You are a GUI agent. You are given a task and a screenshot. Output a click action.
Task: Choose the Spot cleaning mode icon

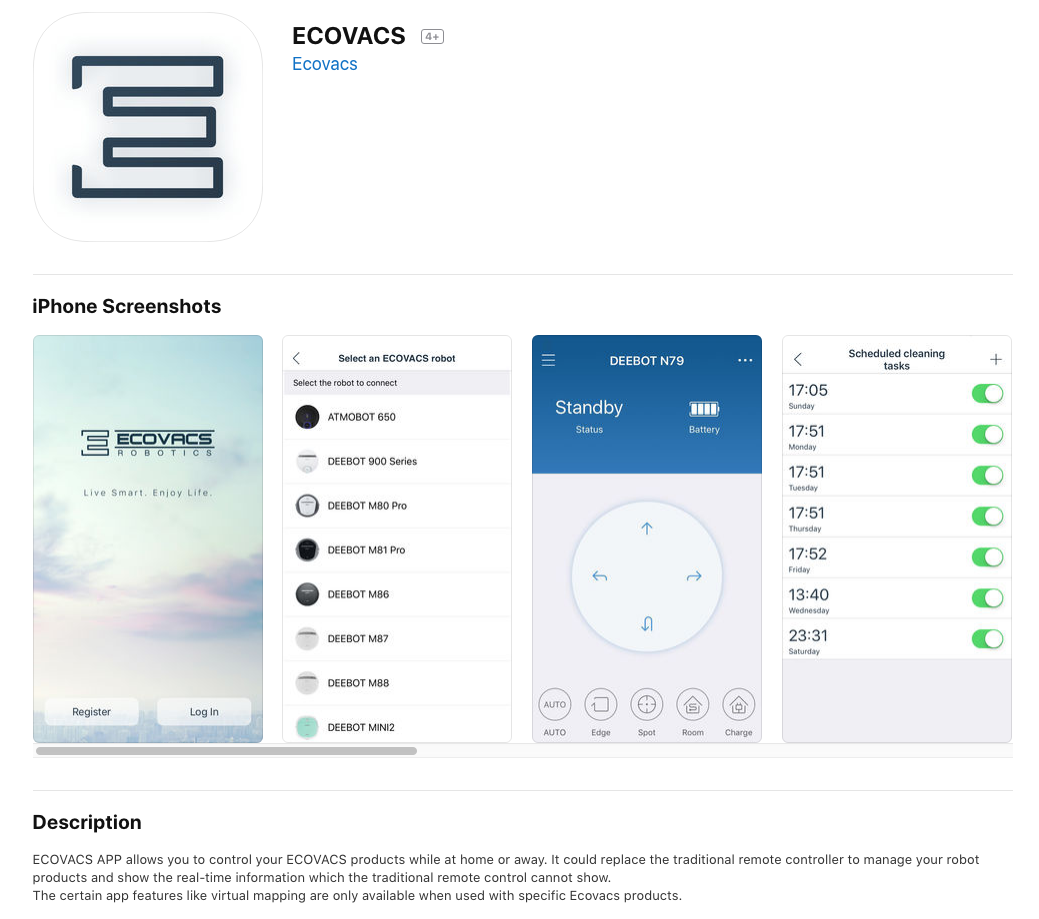coord(647,705)
